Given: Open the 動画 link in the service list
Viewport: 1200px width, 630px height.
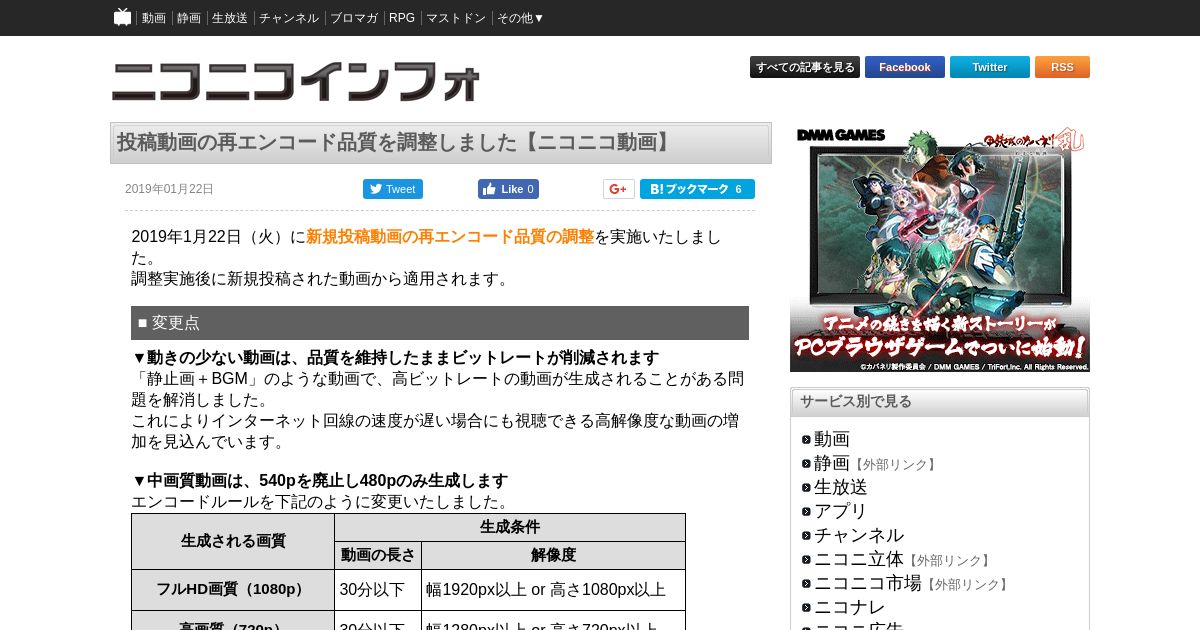Looking at the screenshot, I should click(832, 439).
